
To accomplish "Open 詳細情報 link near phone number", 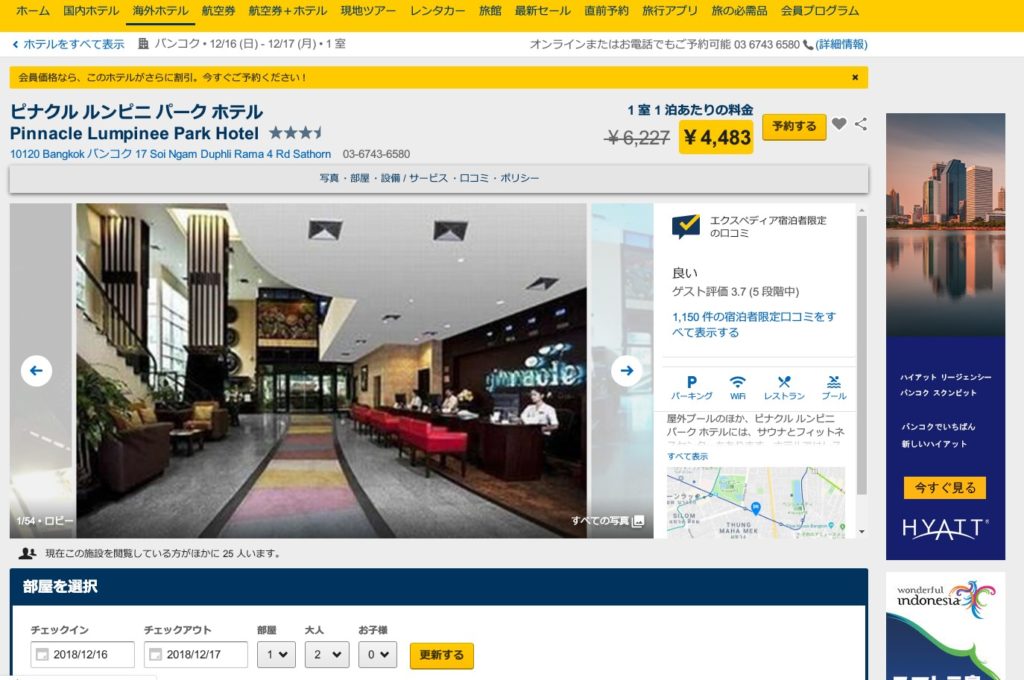I will [841, 44].
